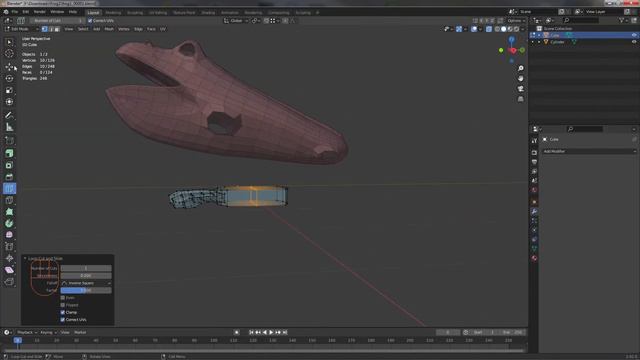Select the Measure tool
The height and width of the screenshot is (360, 640).
[x=9, y=127]
